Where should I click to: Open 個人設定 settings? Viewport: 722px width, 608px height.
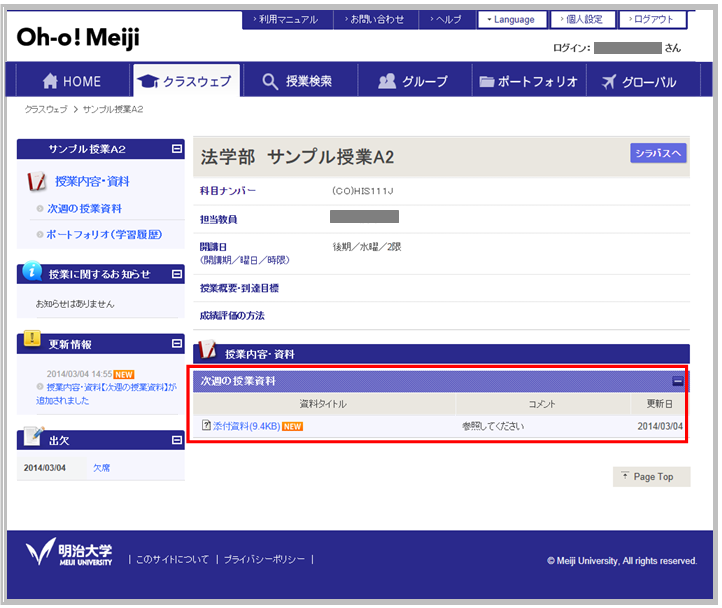582,20
